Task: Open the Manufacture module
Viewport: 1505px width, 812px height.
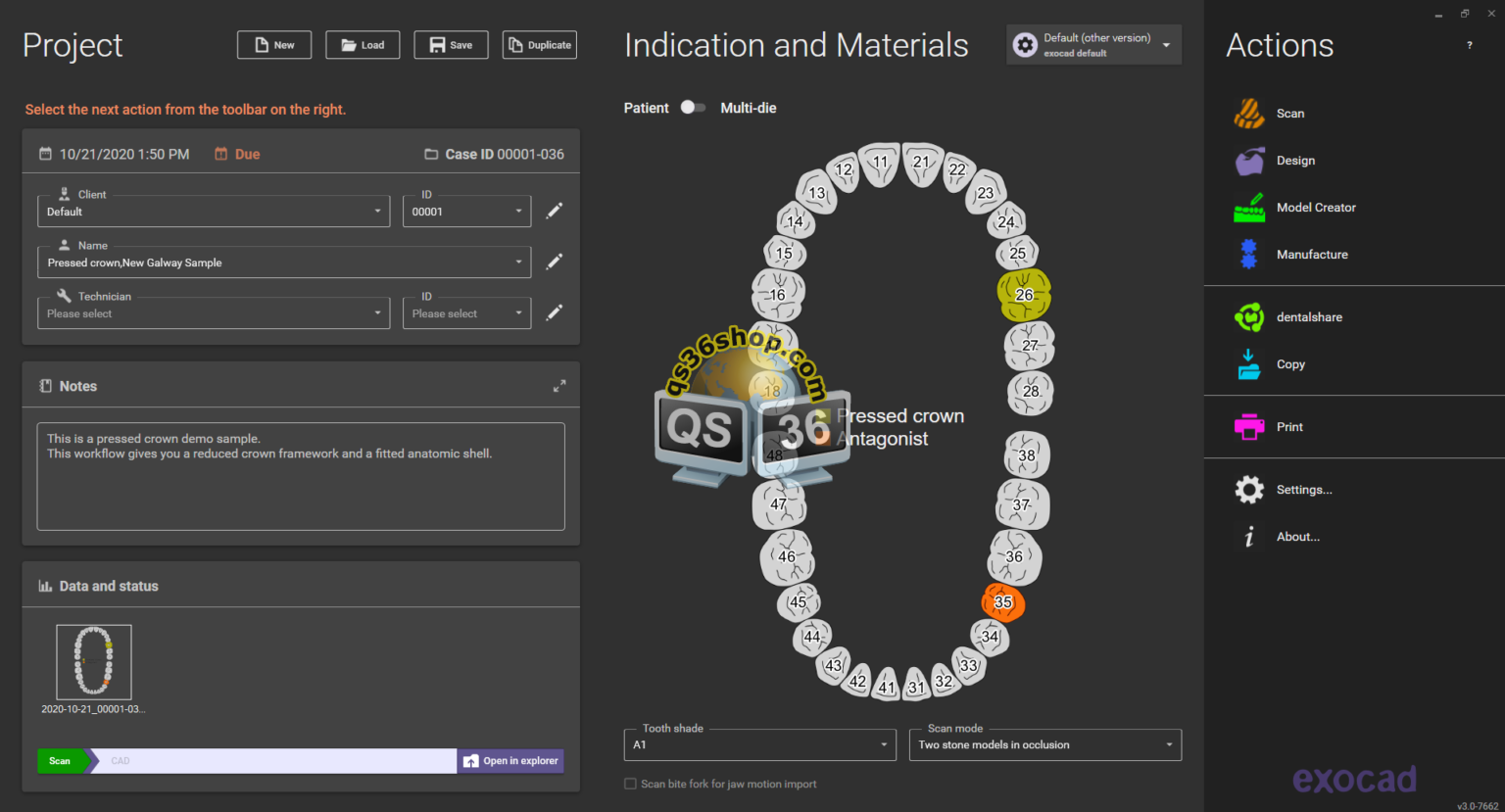Action: pos(1312,254)
